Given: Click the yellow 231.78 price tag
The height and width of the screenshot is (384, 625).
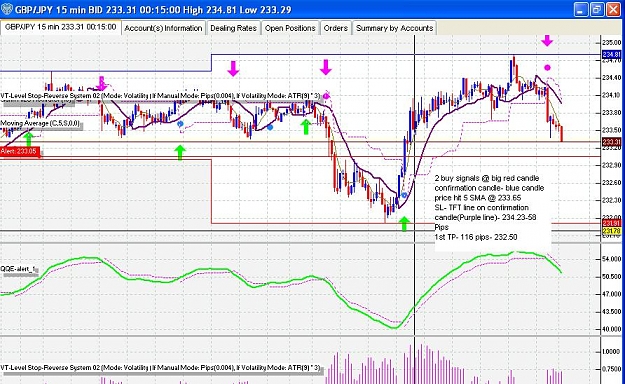Looking at the screenshot, I should [x=611, y=231].
